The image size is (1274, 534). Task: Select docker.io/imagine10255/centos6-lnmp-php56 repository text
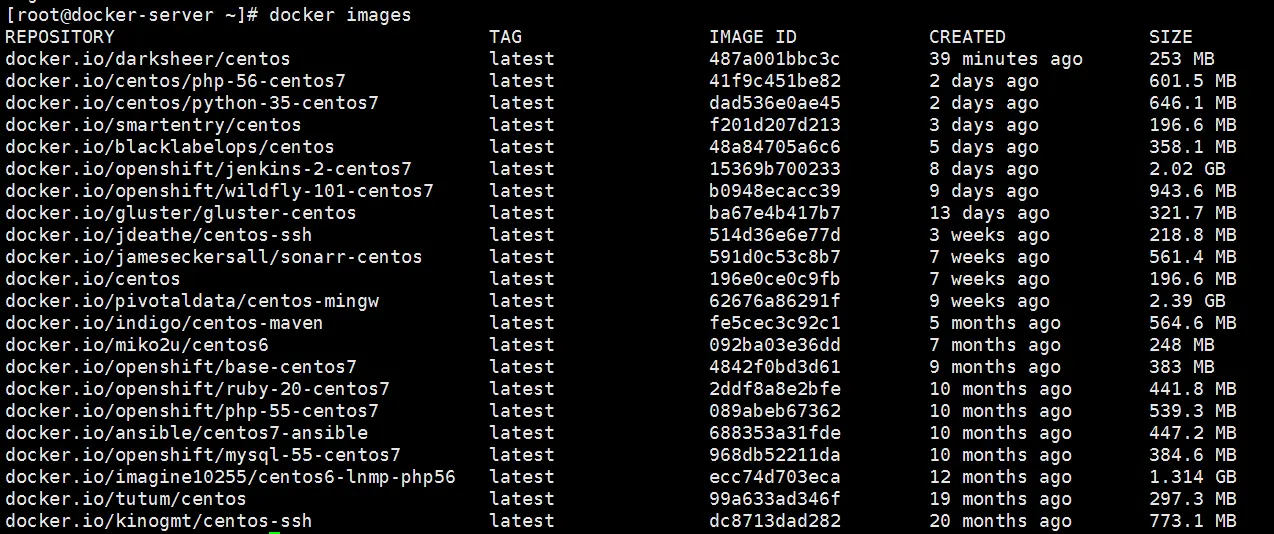pyautogui.click(x=230, y=477)
